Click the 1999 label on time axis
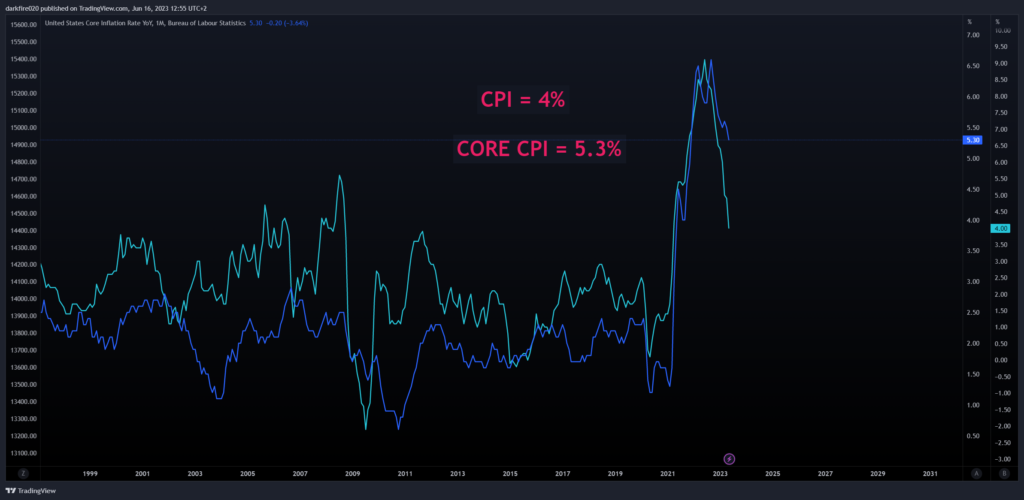This screenshot has height=500, width=1024. click(x=90, y=473)
